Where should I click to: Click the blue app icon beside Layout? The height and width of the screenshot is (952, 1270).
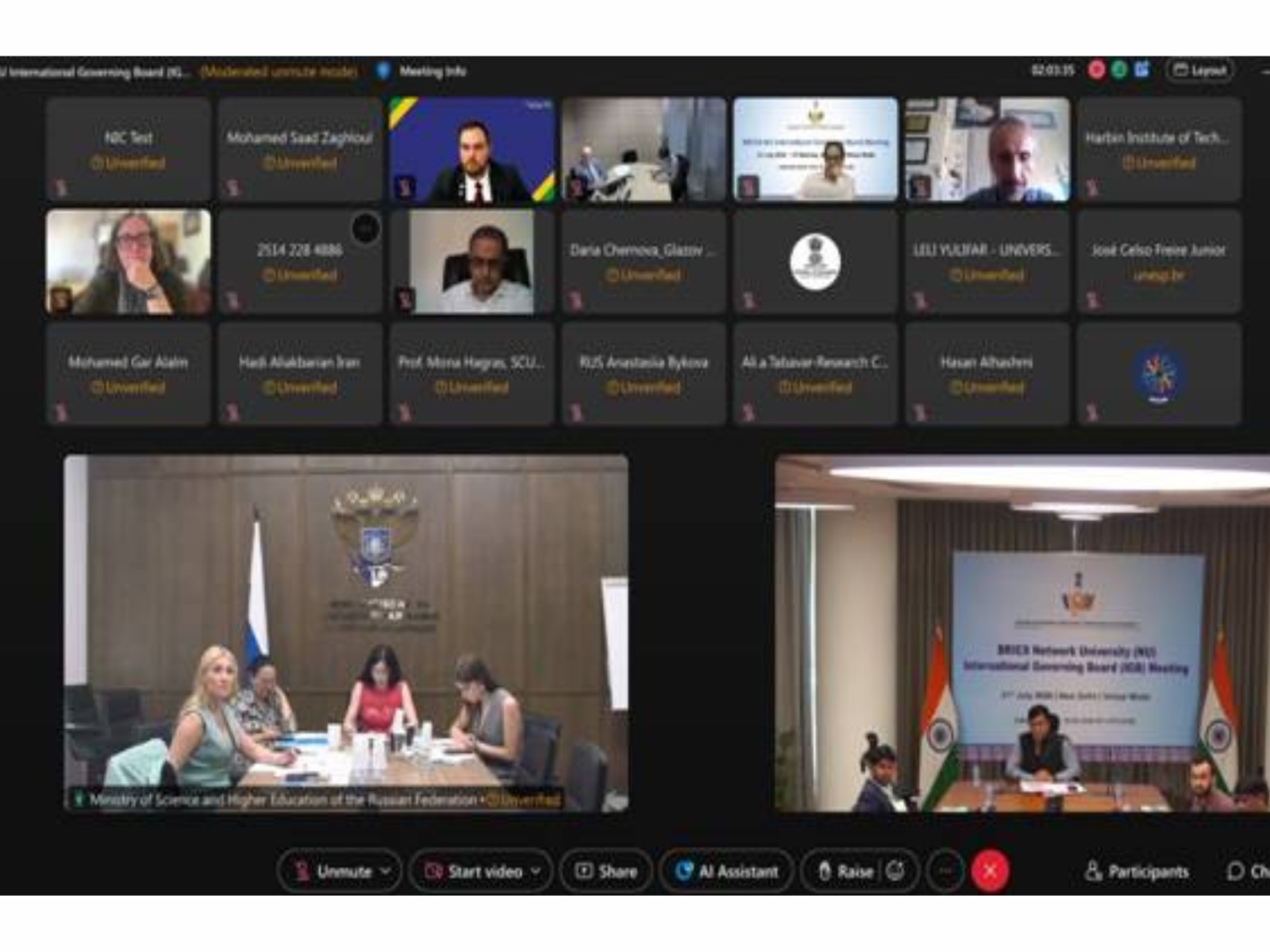[1142, 70]
